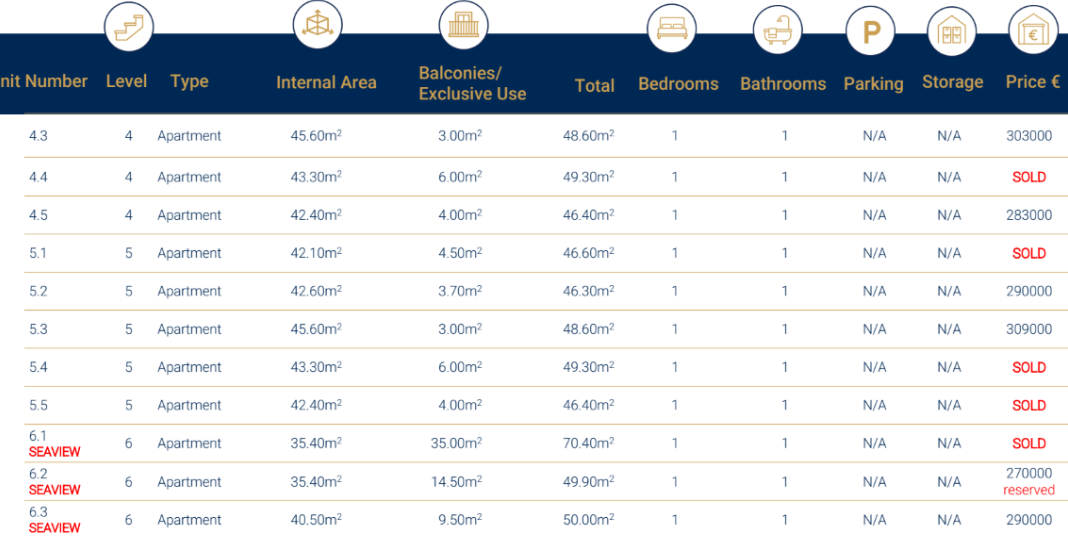Sort by the Internal Area header

pyautogui.click(x=326, y=83)
